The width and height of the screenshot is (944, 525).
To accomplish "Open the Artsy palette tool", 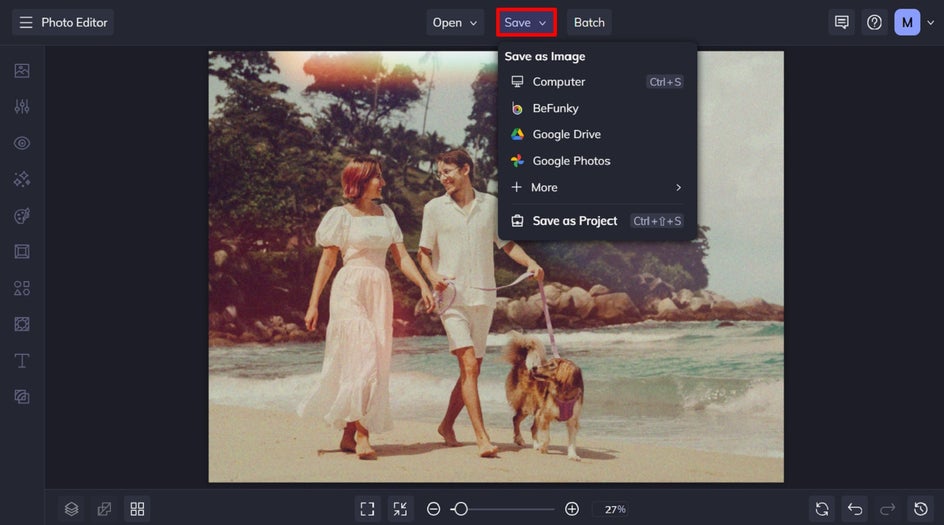I will [22, 216].
